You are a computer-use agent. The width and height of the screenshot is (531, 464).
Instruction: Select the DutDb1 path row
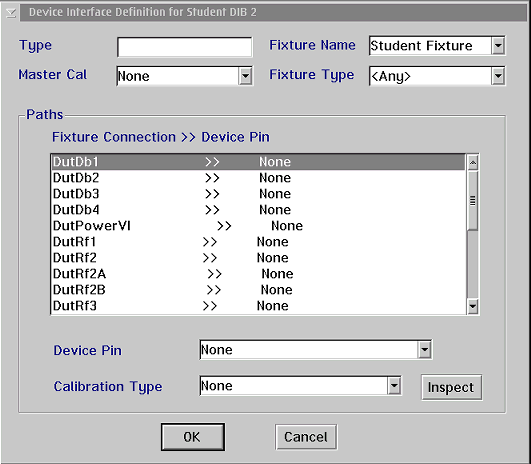(259, 162)
